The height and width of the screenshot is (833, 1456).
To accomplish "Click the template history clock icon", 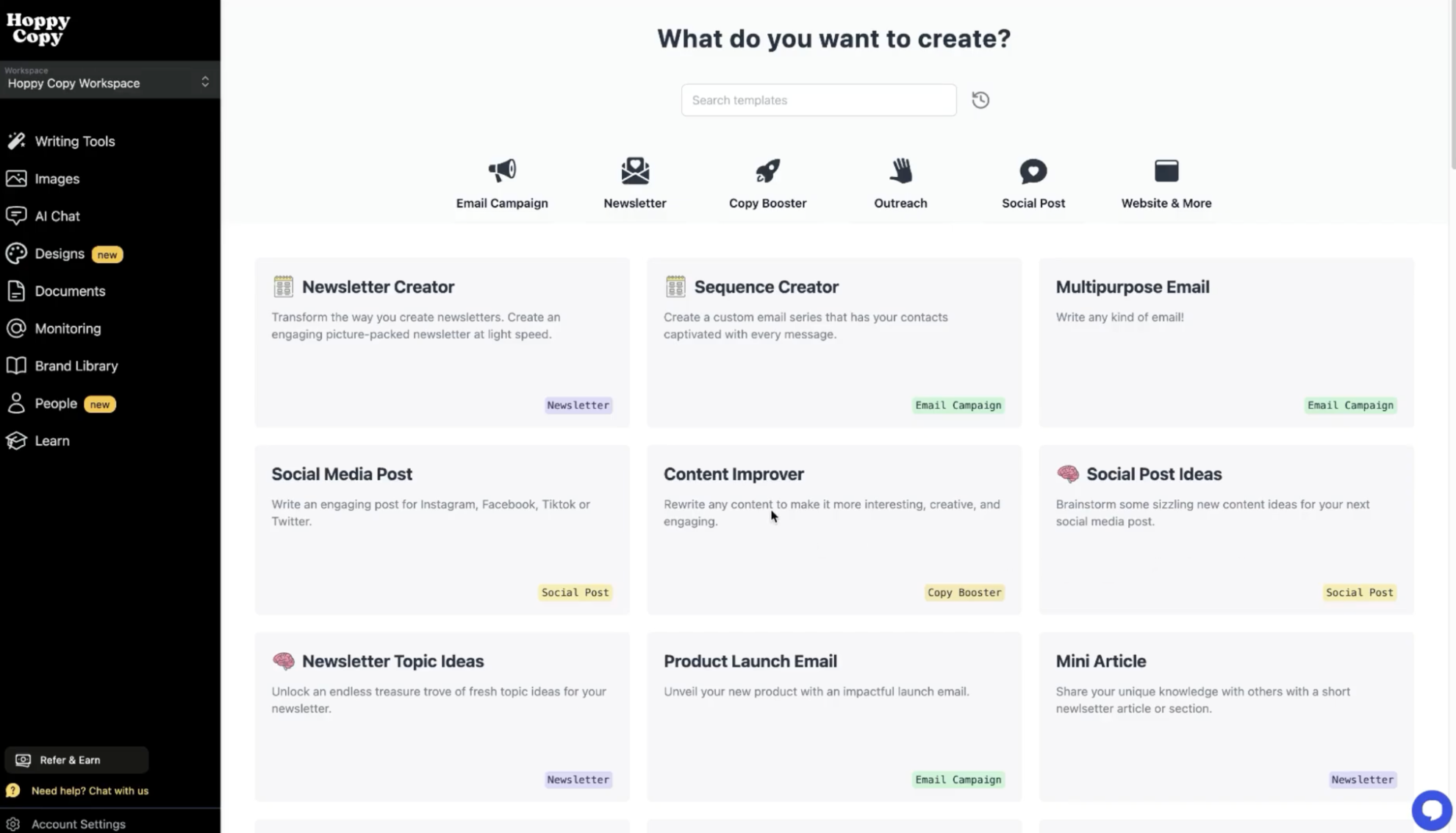I will pyautogui.click(x=980, y=100).
